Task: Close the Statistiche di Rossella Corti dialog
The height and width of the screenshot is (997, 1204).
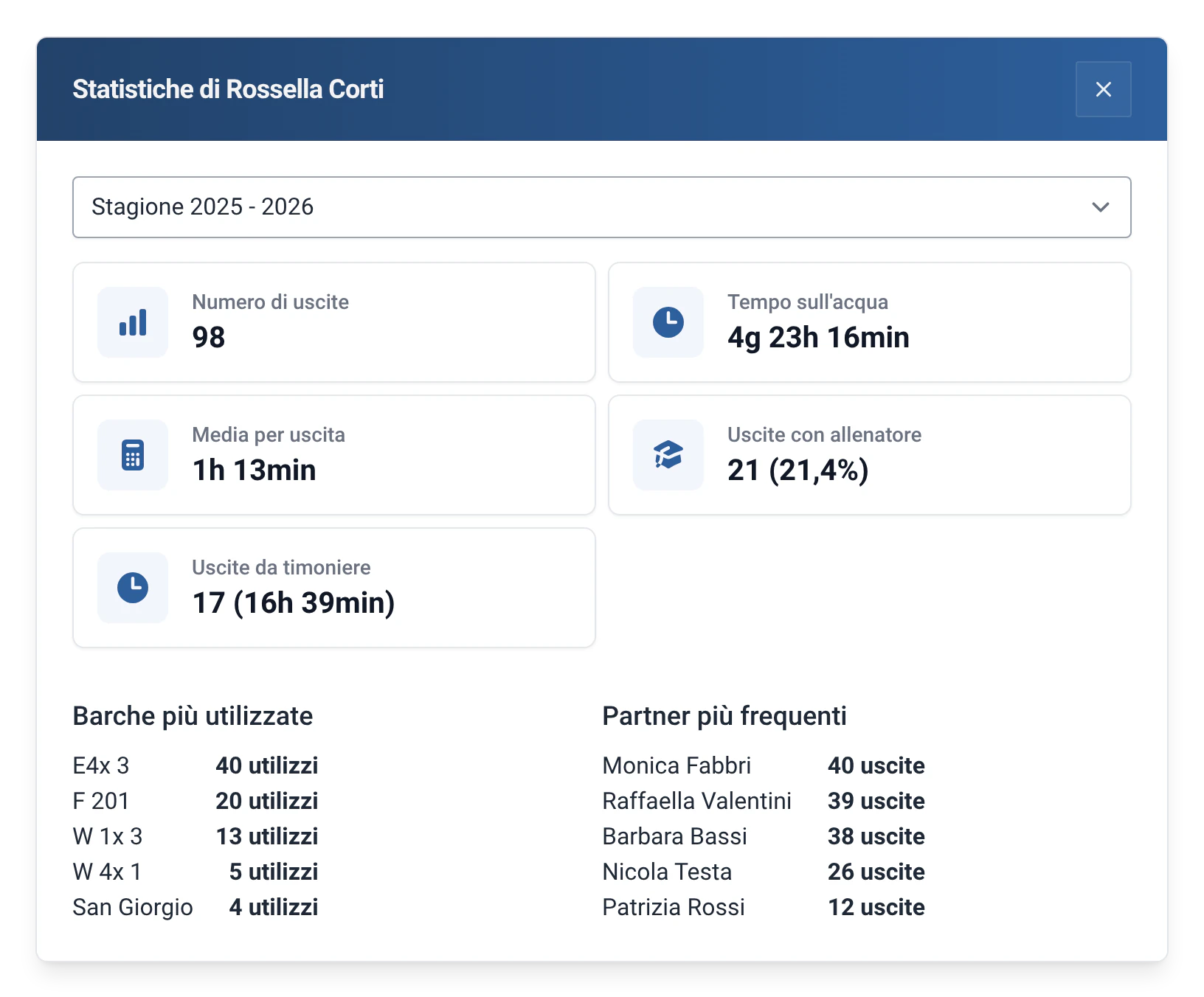Action: (1103, 89)
